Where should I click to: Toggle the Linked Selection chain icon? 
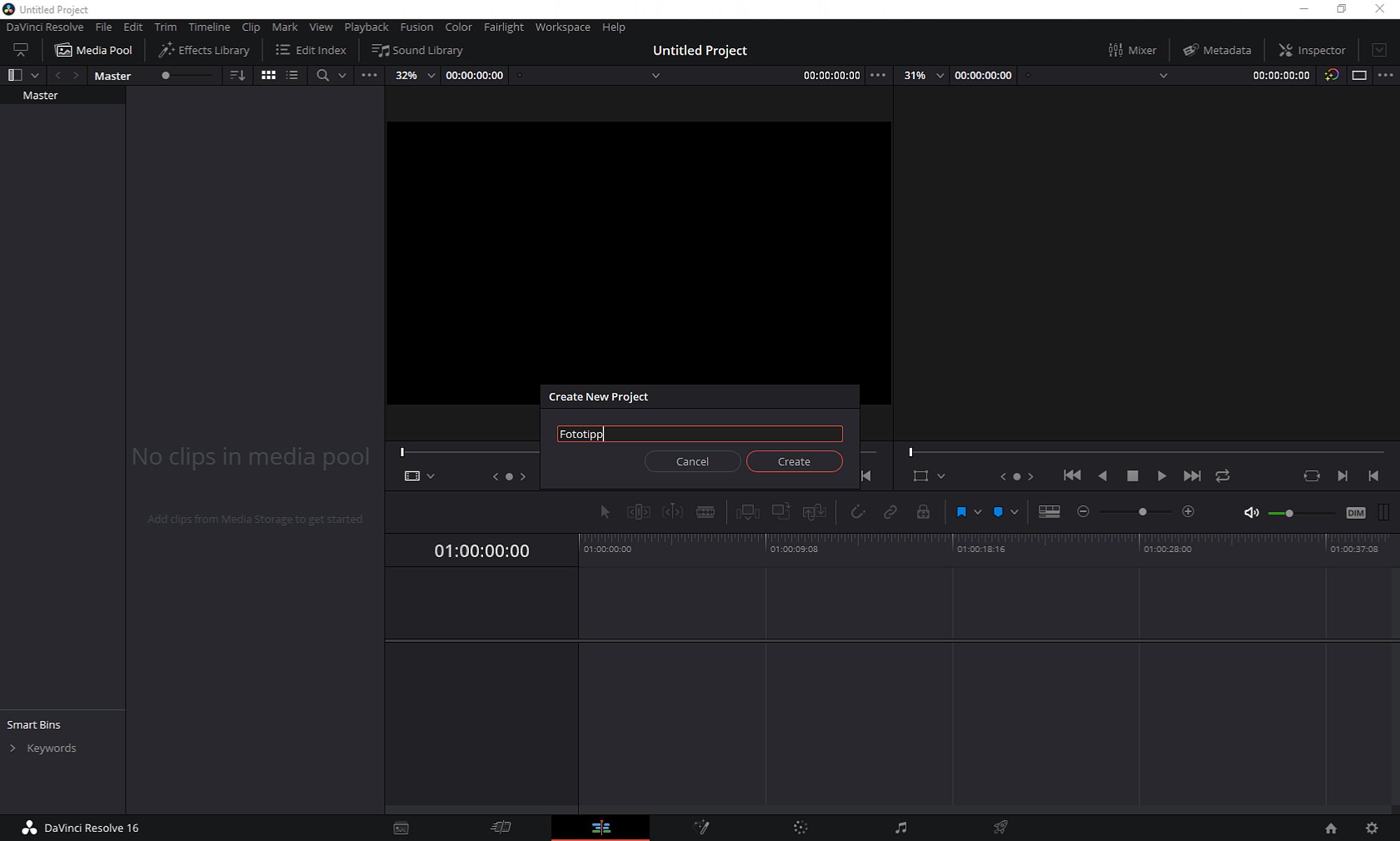coord(890,512)
